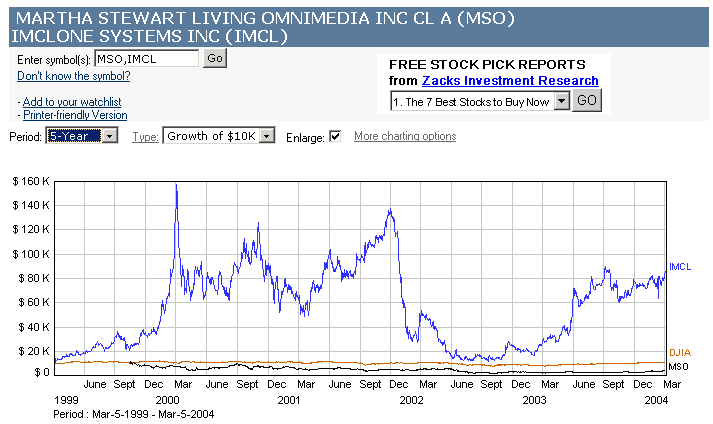This screenshot has height=424, width=713.
Task: Open the Growth of $10K type dropdown
Action: pos(219,136)
